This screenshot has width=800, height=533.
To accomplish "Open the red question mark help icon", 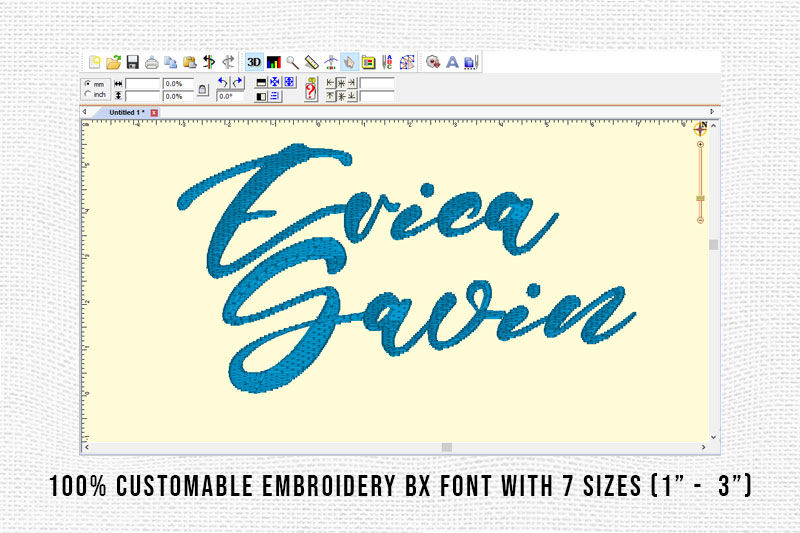I will click(x=311, y=90).
